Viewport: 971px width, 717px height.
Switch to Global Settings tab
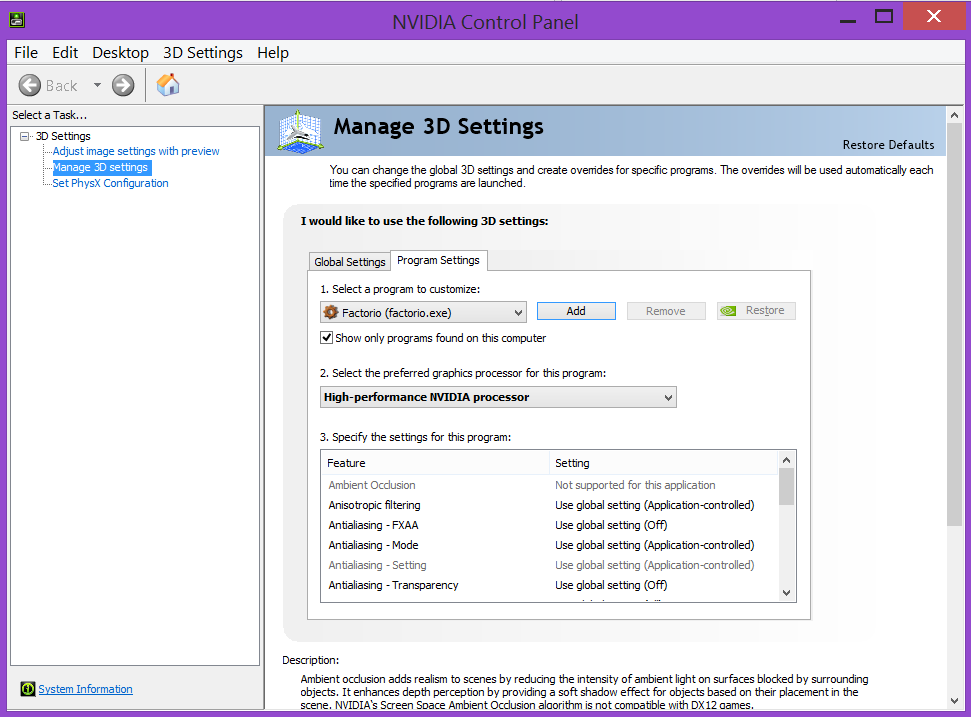click(350, 261)
